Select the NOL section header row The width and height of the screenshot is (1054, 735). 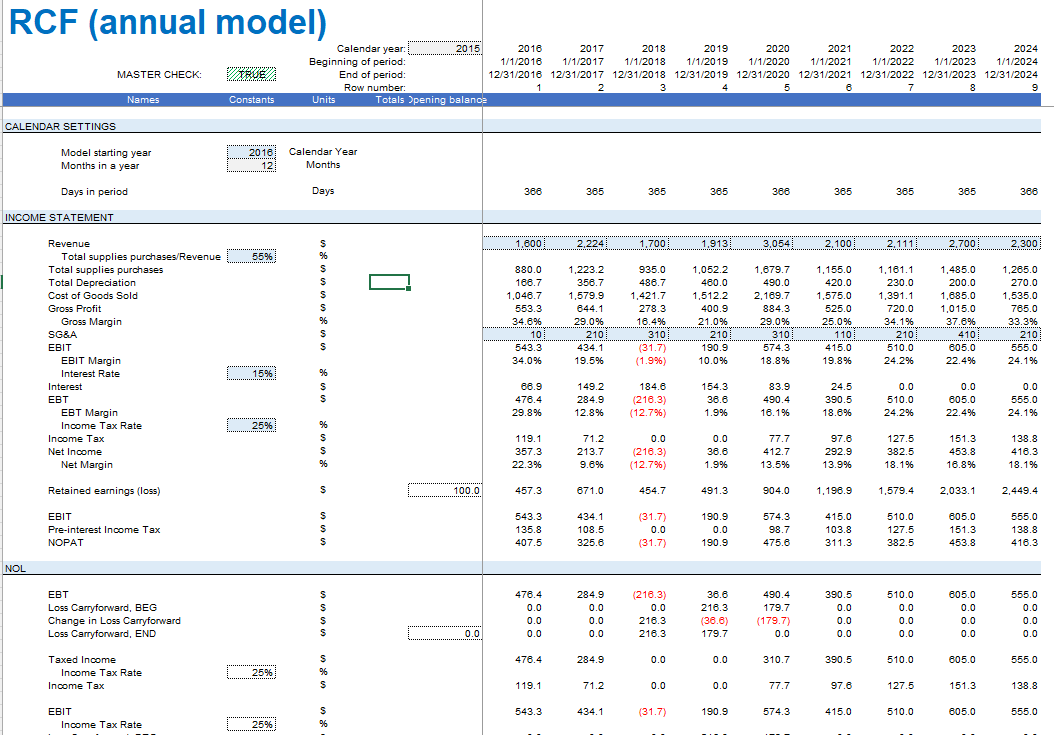pyautogui.click(x=15, y=568)
